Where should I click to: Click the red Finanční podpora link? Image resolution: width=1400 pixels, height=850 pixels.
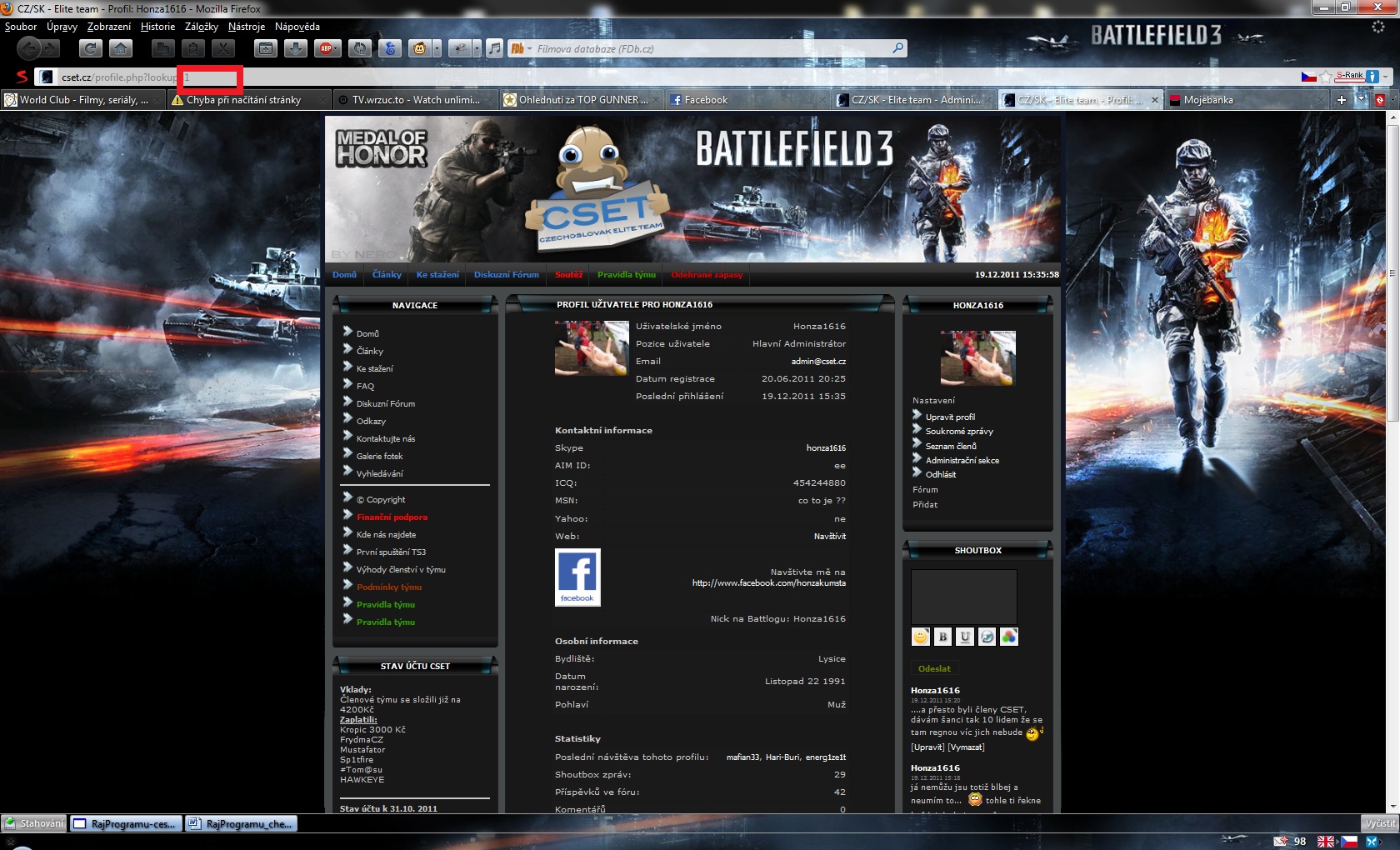(392, 517)
